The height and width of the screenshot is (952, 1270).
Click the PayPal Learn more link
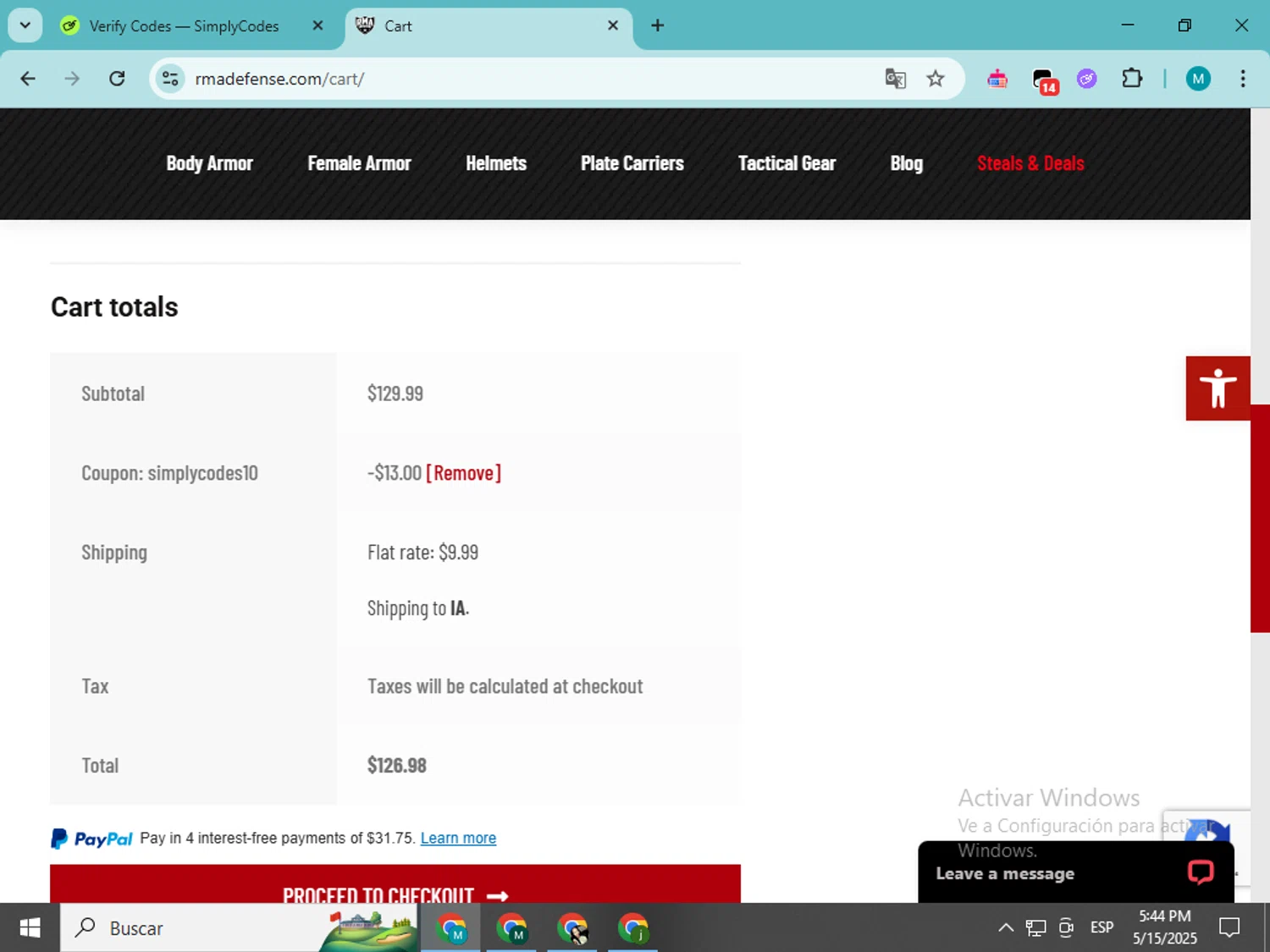[458, 838]
